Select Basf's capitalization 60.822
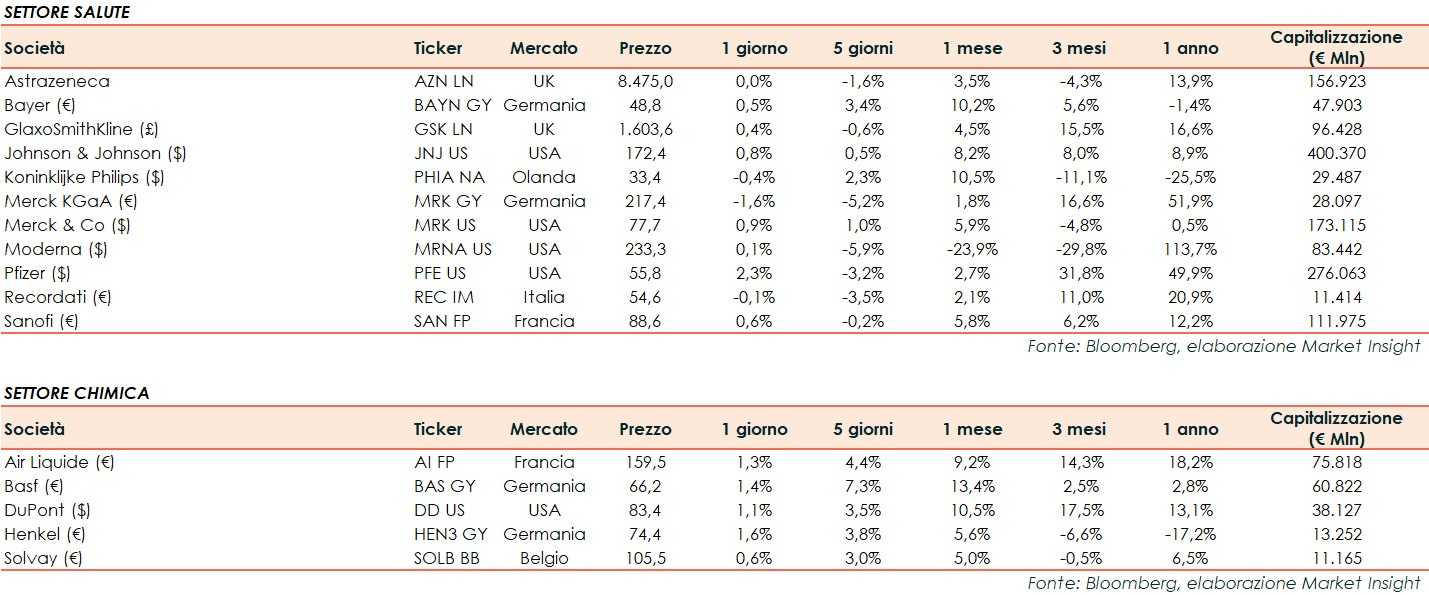Image resolution: width=1429 pixels, height=595 pixels. (x=1336, y=486)
